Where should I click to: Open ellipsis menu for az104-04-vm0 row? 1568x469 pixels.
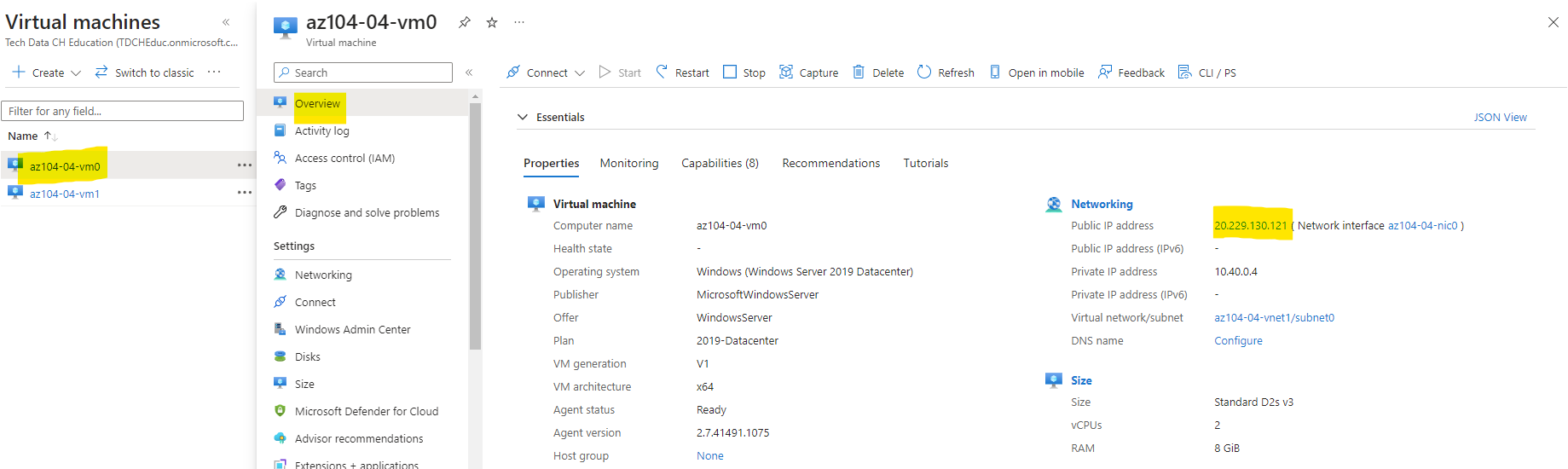click(245, 165)
